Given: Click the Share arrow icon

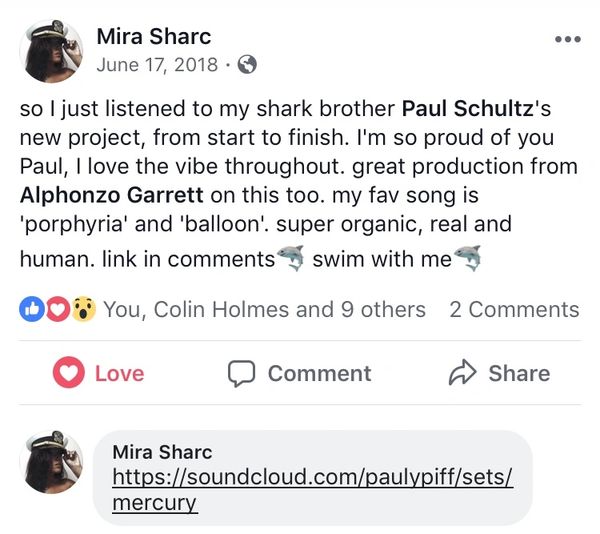Looking at the screenshot, I should coord(462,373).
